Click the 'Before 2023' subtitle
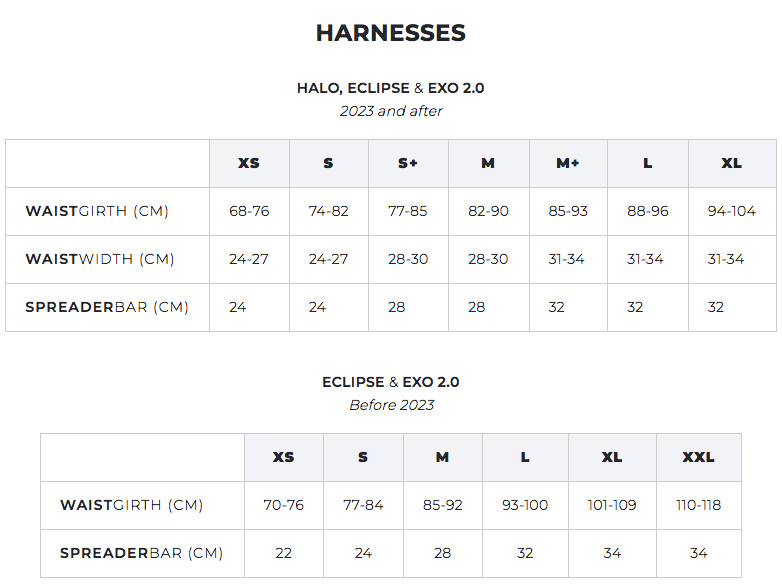 click(391, 404)
